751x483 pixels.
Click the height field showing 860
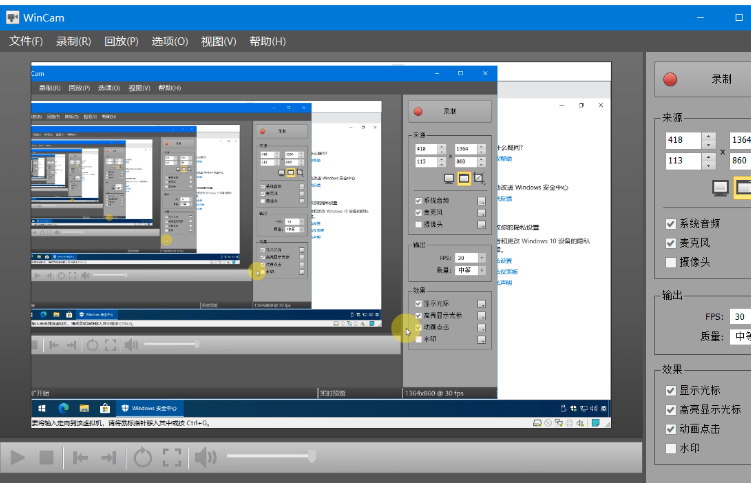740,161
